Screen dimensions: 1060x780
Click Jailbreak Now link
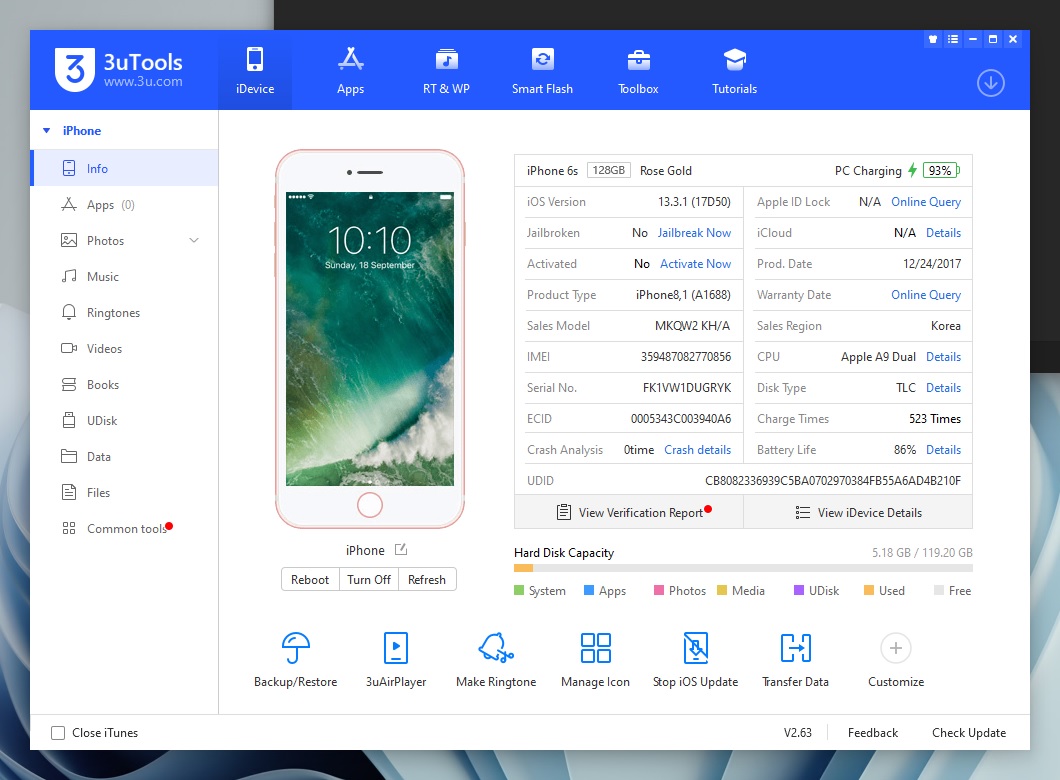(x=694, y=233)
